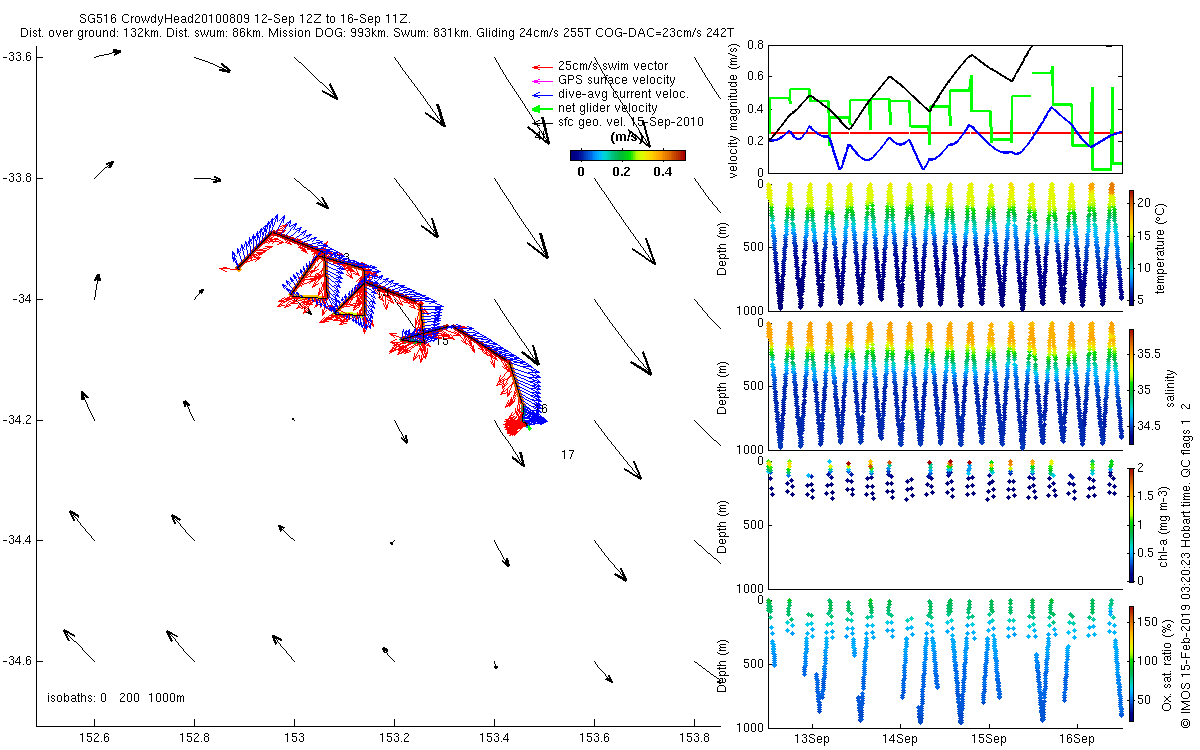
Task: Click longitude tick '153.2' on map axis
Action: coord(394,738)
